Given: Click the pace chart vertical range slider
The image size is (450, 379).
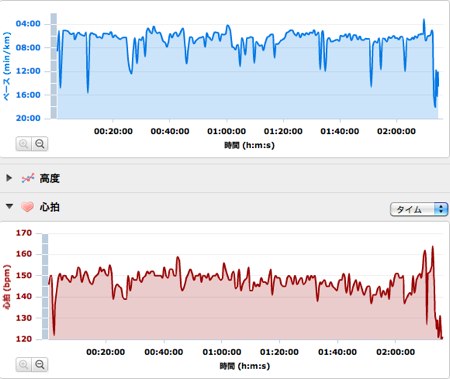Looking at the screenshot, I should point(53,66).
